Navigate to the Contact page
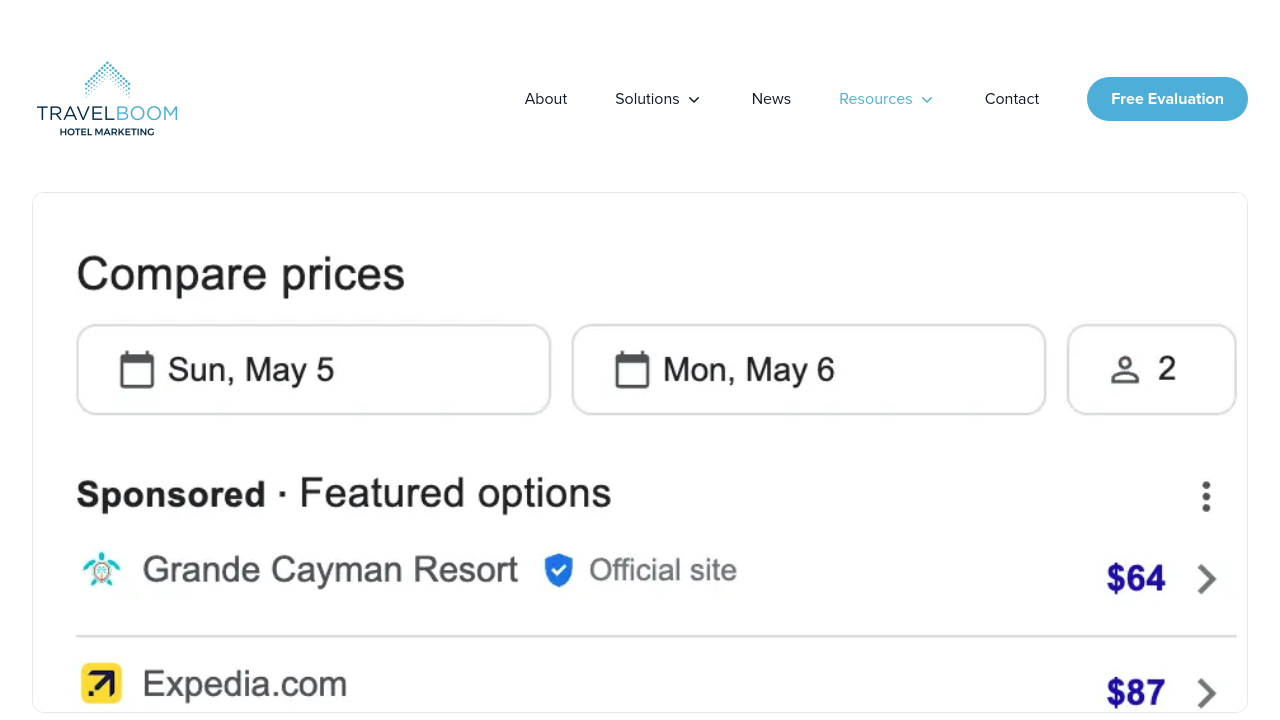Screen dimensions: 1280x720 point(1012,99)
